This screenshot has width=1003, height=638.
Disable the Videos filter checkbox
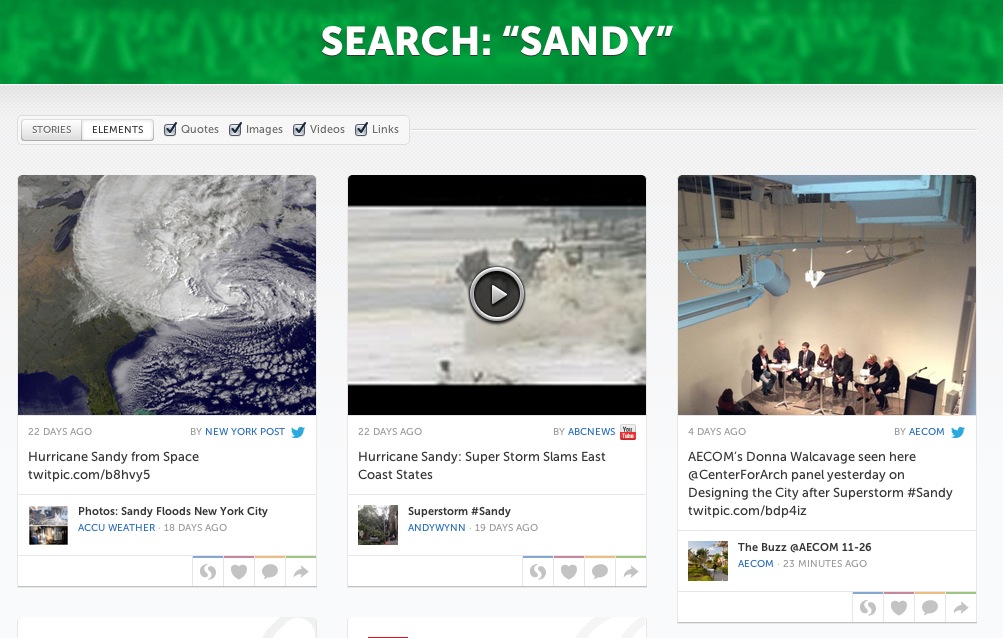299,129
